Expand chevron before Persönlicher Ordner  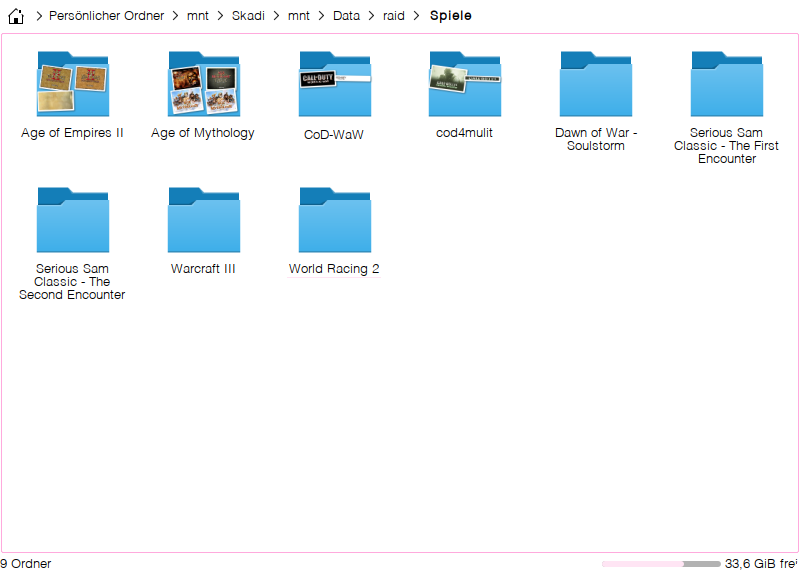[x=39, y=16]
